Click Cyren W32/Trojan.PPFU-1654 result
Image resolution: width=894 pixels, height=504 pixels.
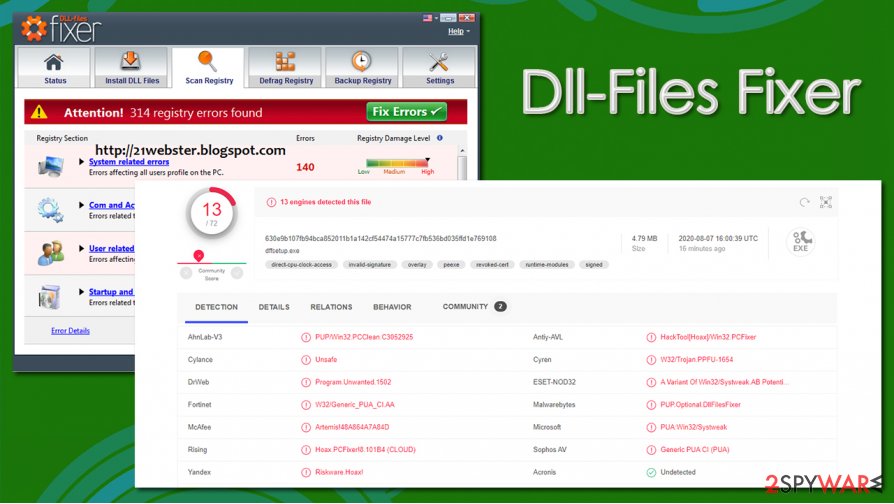696,360
